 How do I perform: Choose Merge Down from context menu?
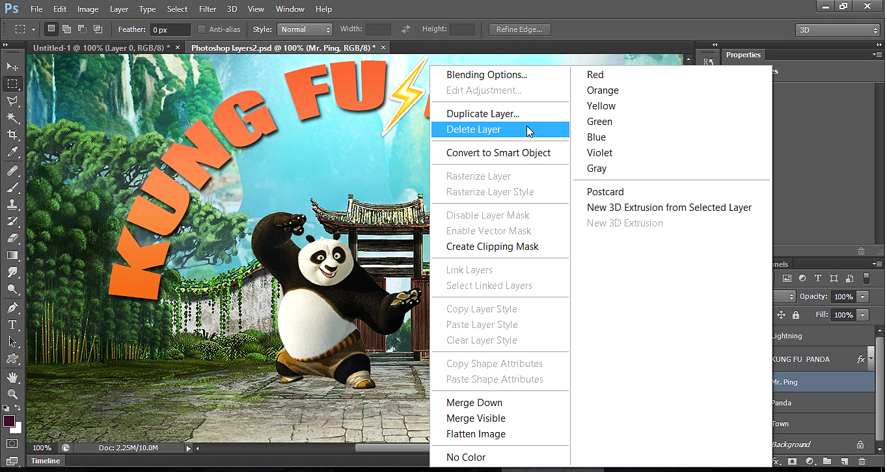click(x=500, y=403)
